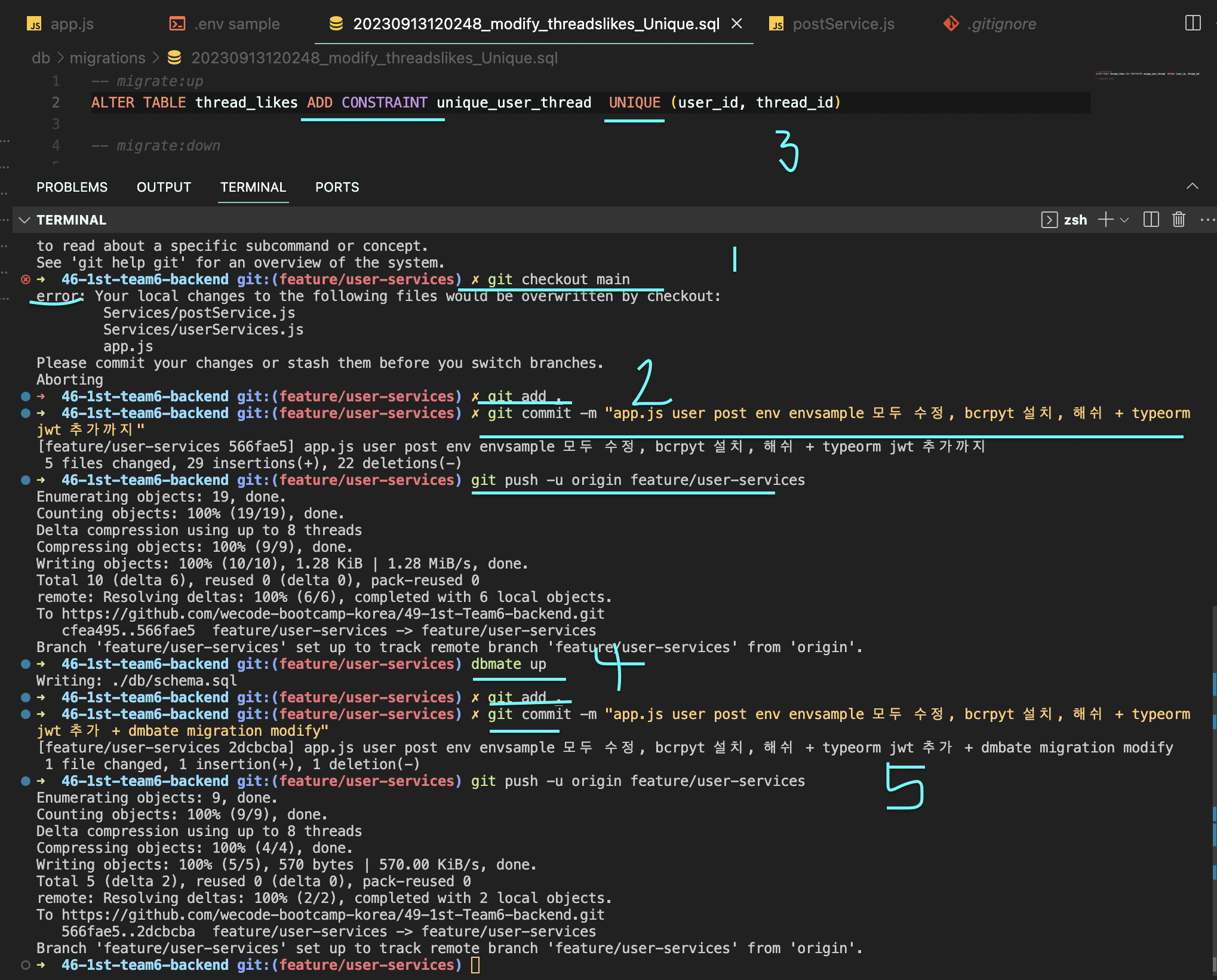Collapse the TERMINAL section chevron
1217x980 pixels.
[24, 220]
